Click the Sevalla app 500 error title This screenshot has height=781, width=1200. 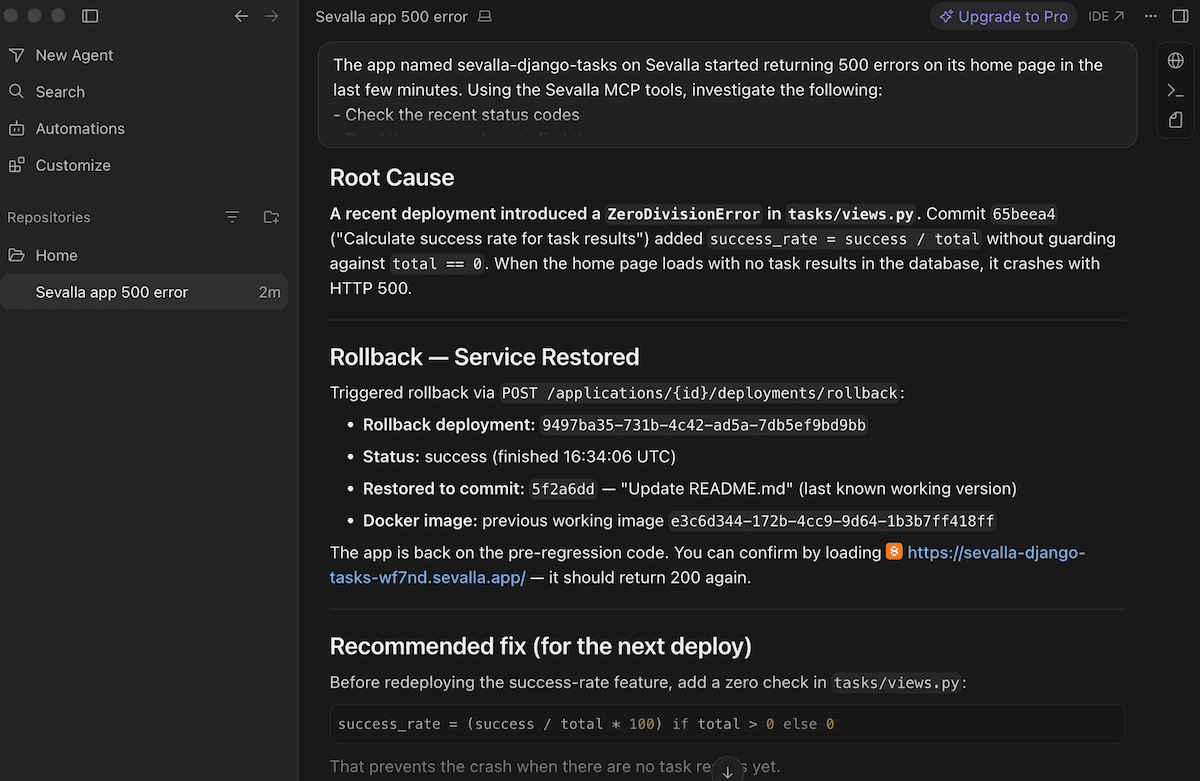coord(391,17)
